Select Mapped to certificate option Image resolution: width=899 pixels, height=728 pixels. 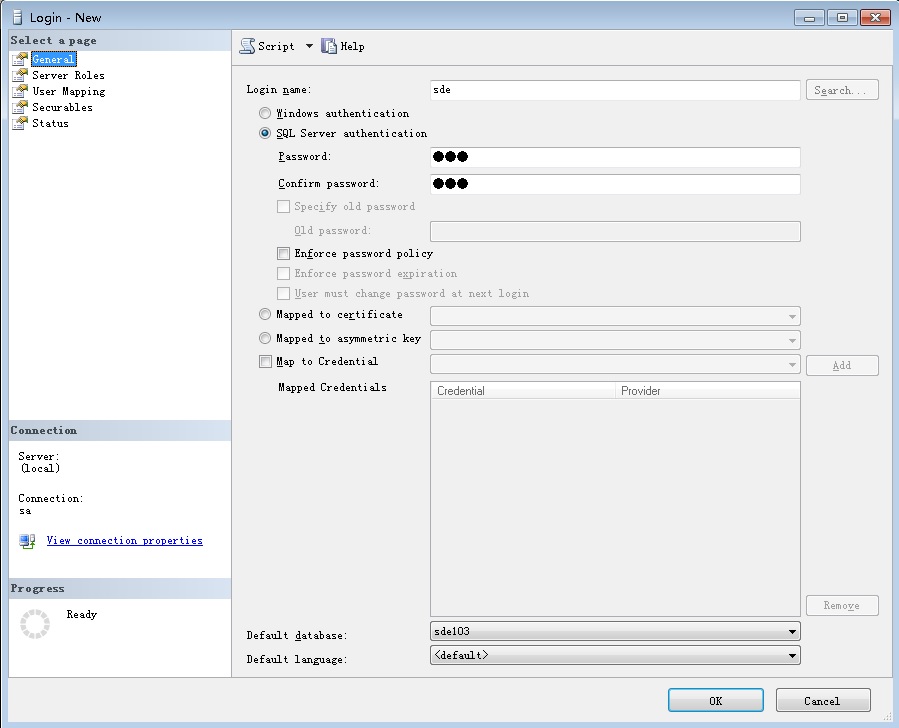coord(264,314)
